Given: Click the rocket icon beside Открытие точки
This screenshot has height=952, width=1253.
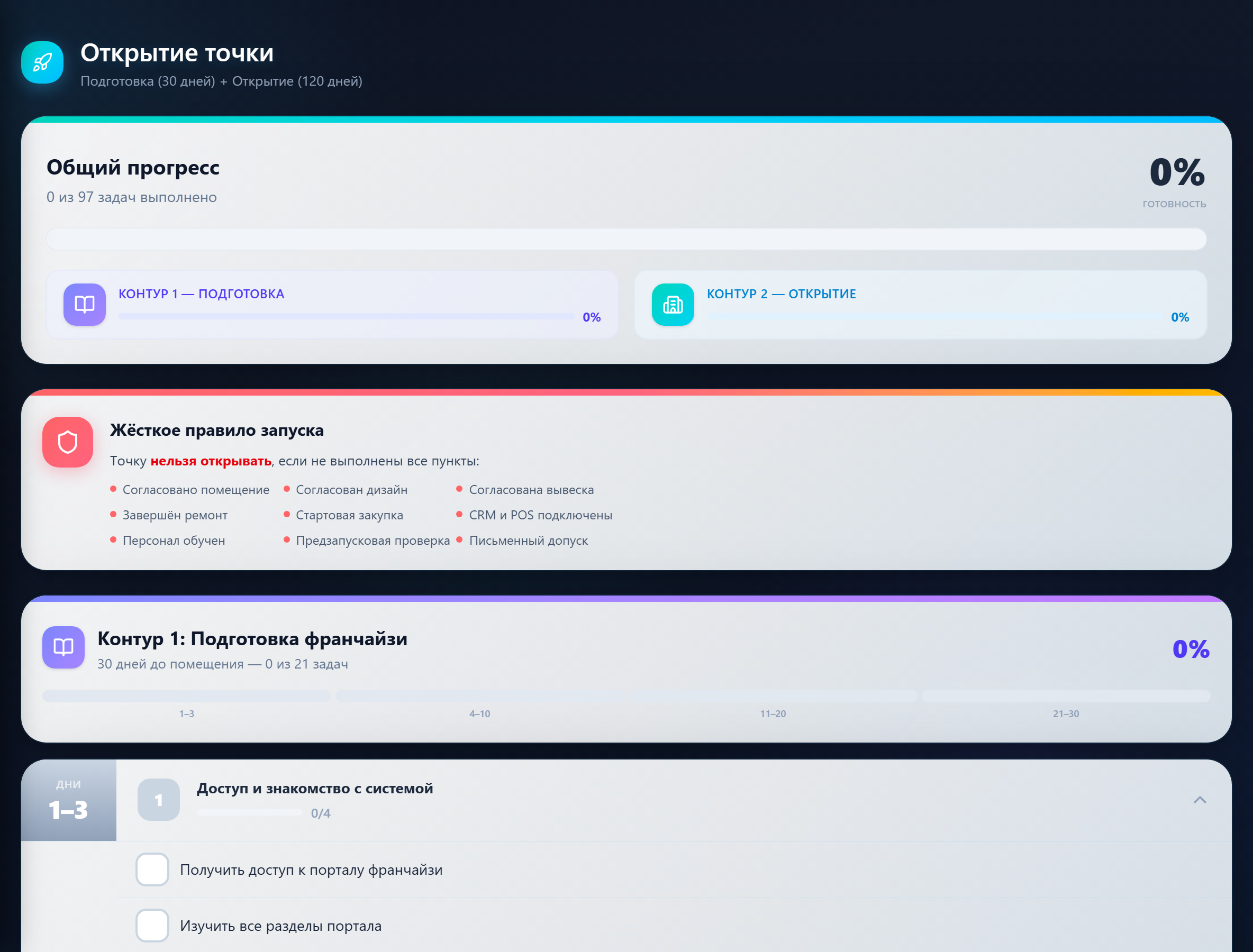Looking at the screenshot, I should (42, 62).
